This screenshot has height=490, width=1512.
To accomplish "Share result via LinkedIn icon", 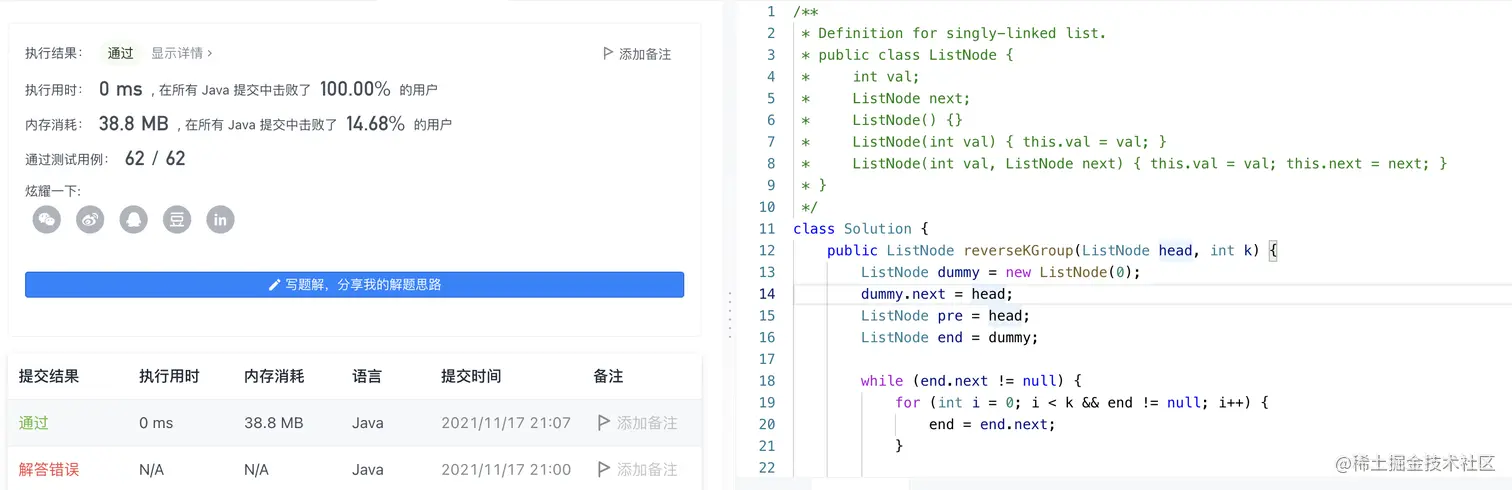I will point(220,219).
